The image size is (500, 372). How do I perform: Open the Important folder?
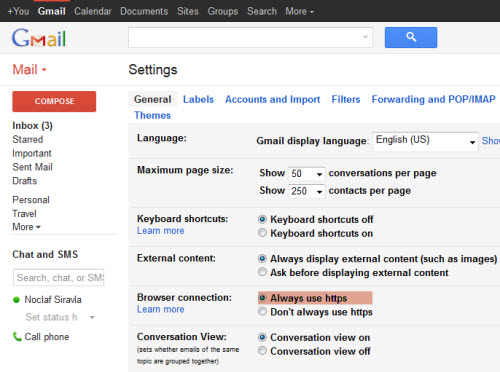32,153
